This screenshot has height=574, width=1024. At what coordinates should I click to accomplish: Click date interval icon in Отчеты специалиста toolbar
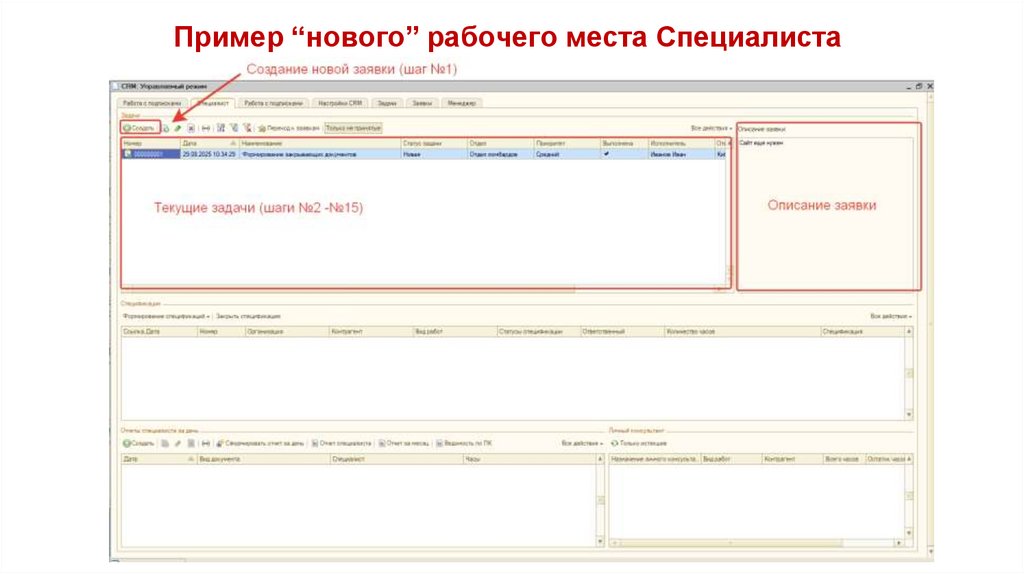(x=206, y=443)
